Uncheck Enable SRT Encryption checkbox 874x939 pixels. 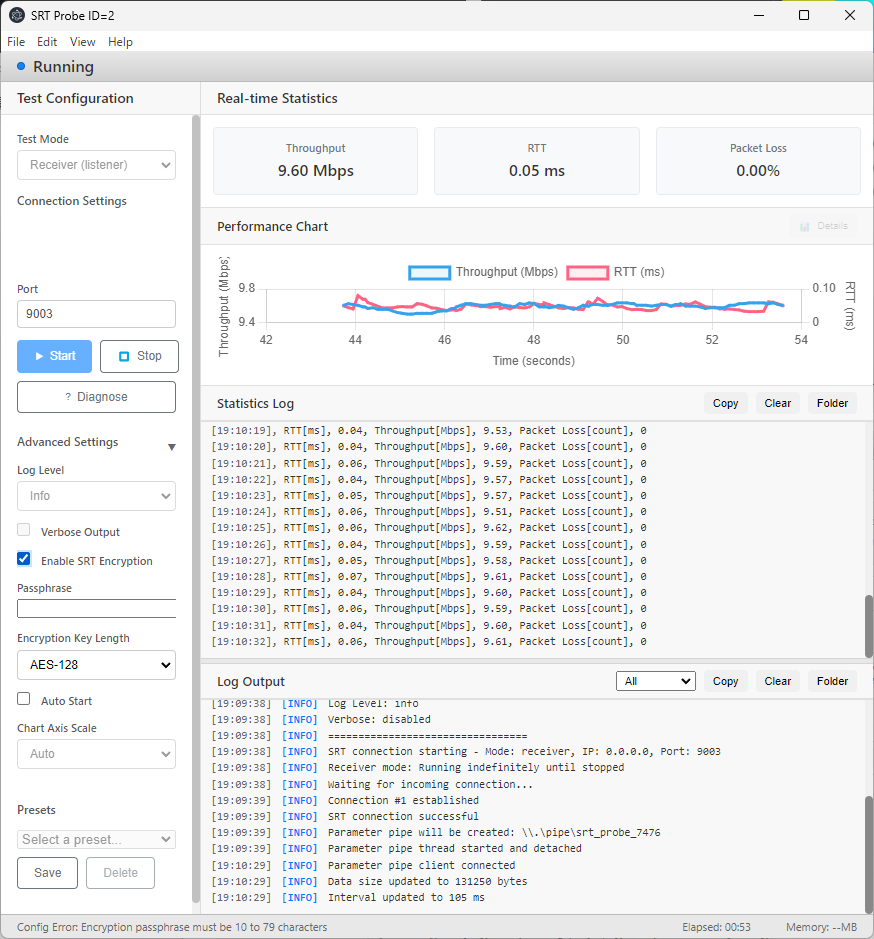24,559
